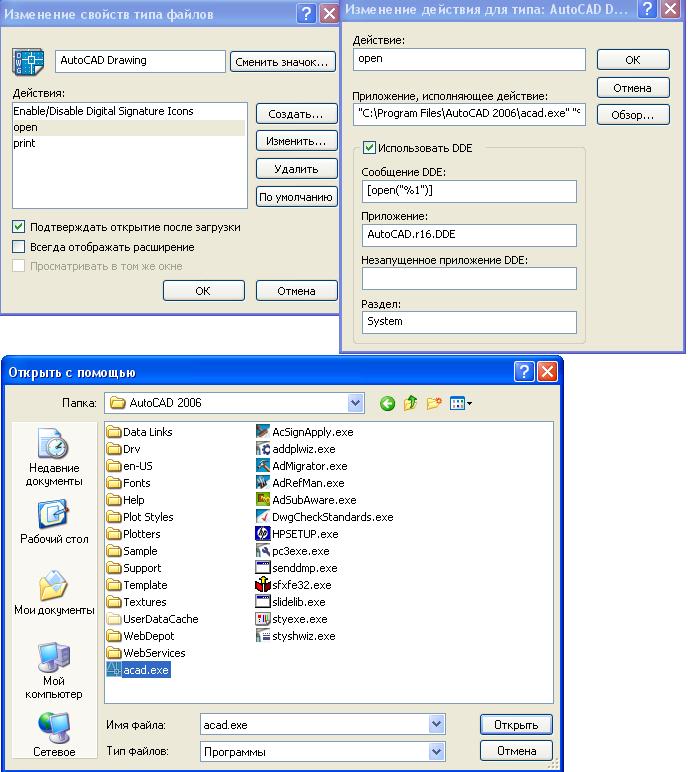Select 'print' in the Действия list
The height and width of the screenshot is (772, 688).
click(129, 143)
